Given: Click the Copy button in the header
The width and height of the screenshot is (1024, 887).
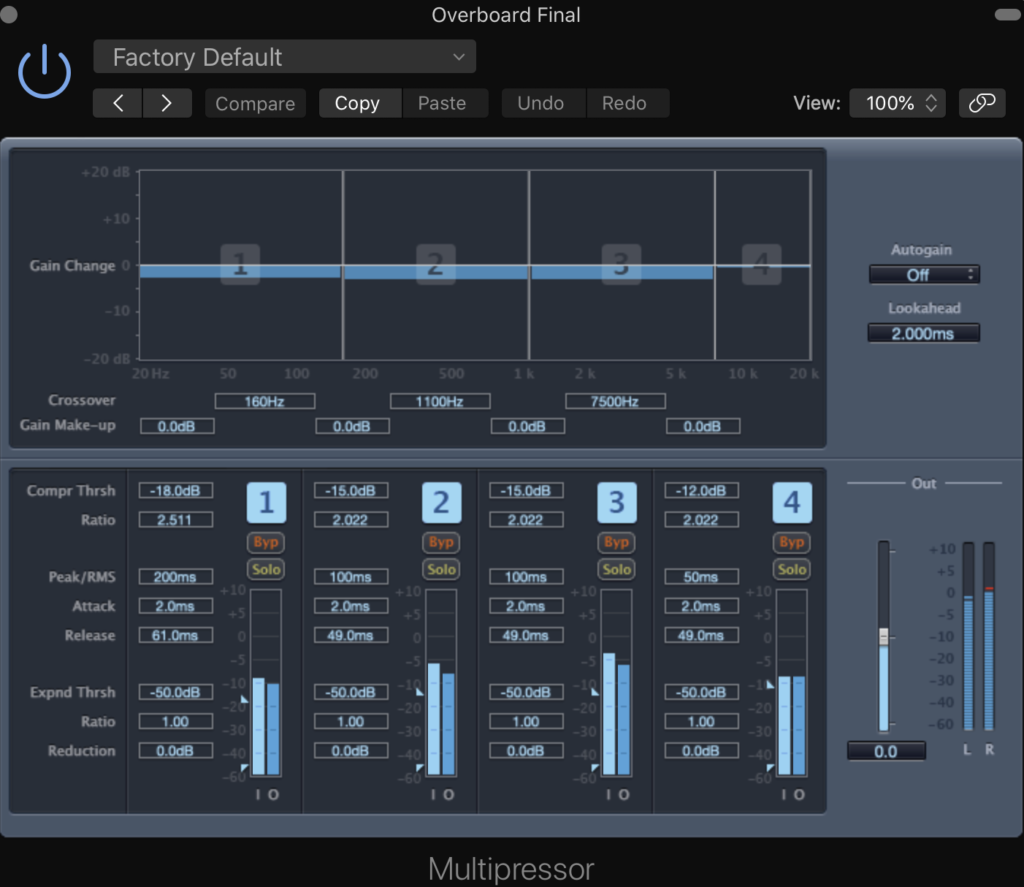Looking at the screenshot, I should tap(359, 103).
